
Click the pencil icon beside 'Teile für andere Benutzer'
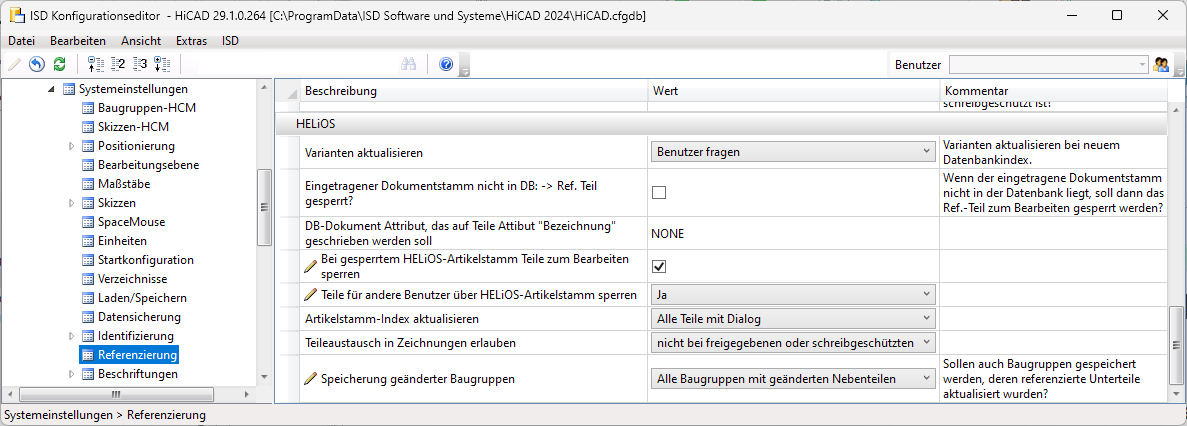click(311, 294)
